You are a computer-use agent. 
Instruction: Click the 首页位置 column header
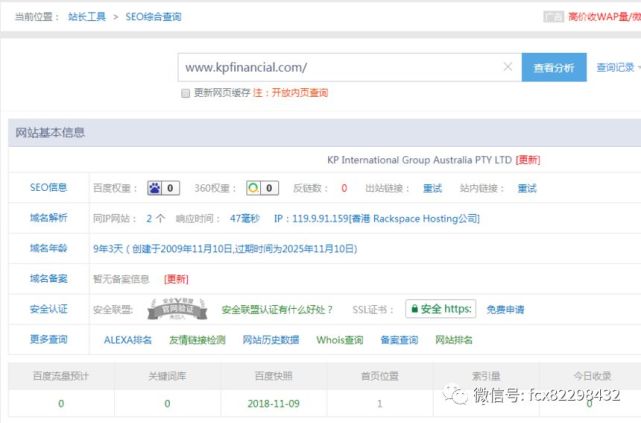380,376
